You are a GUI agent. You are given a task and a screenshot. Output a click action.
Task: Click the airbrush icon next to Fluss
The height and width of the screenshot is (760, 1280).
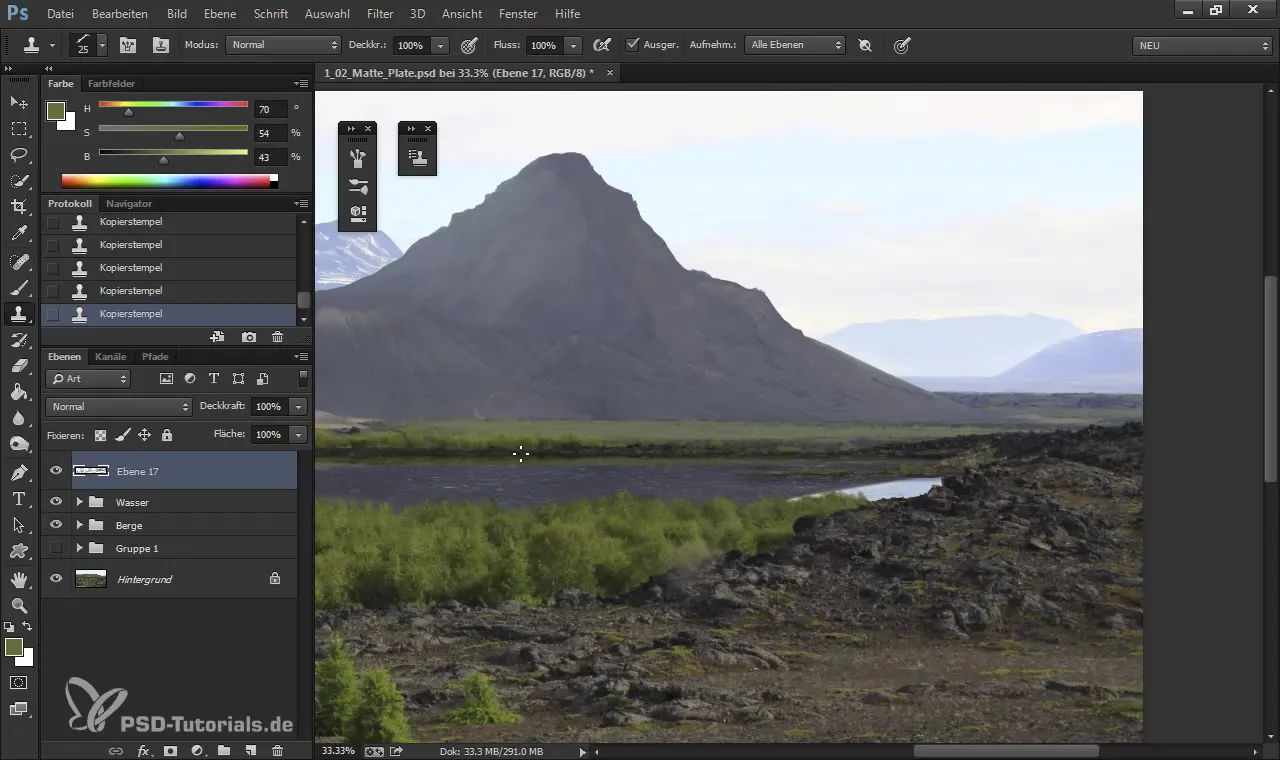coord(601,45)
